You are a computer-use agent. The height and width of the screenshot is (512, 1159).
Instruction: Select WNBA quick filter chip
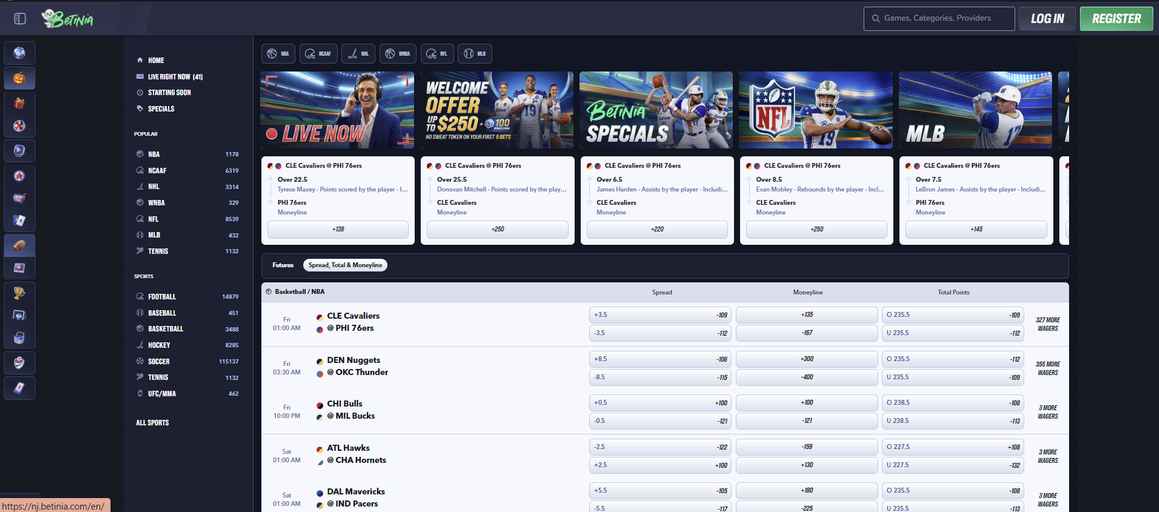coord(398,53)
